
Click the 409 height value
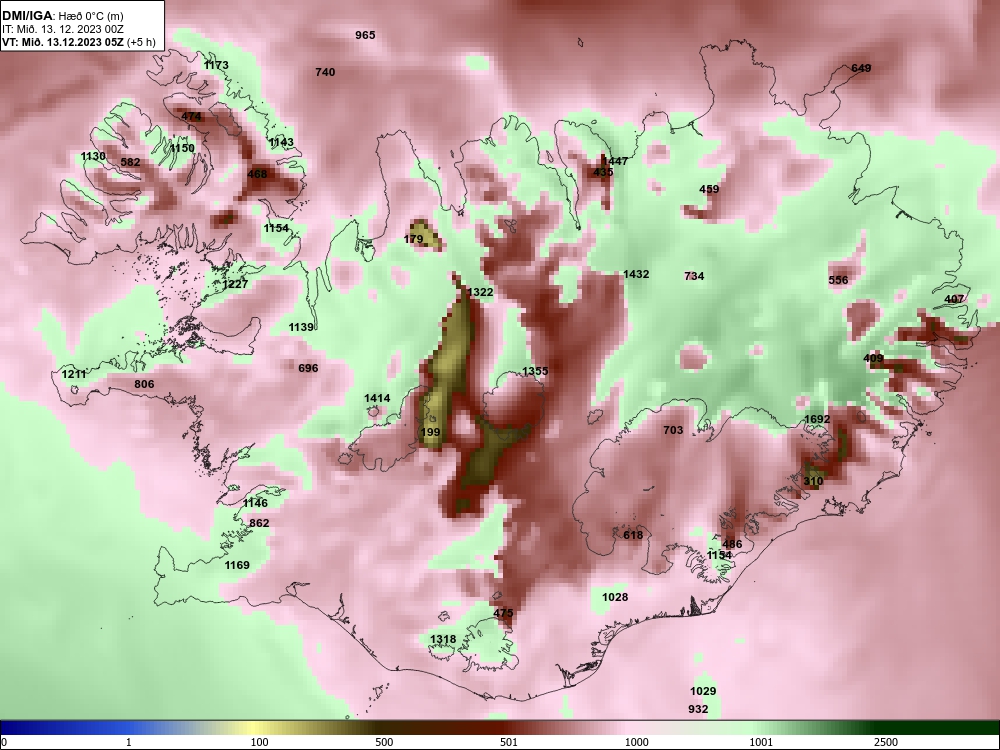[x=873, y=358]
